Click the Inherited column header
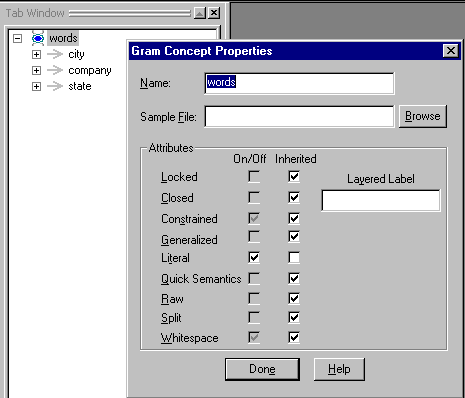 click(296, 159)
